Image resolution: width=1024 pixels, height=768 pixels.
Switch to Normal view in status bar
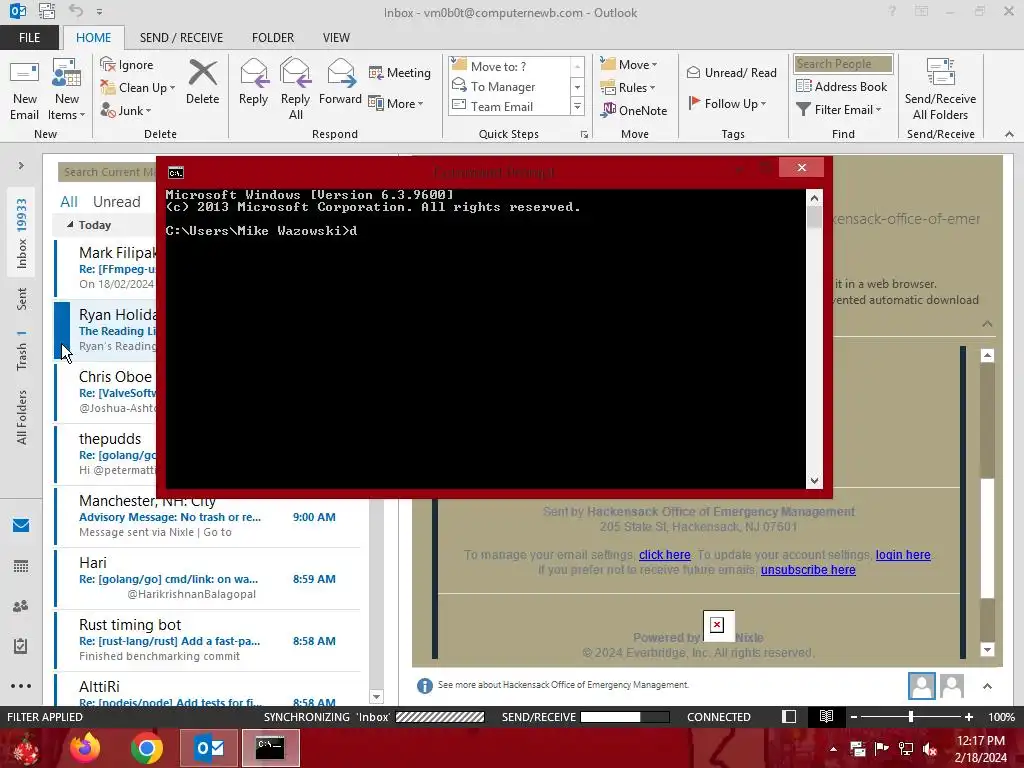789,716
